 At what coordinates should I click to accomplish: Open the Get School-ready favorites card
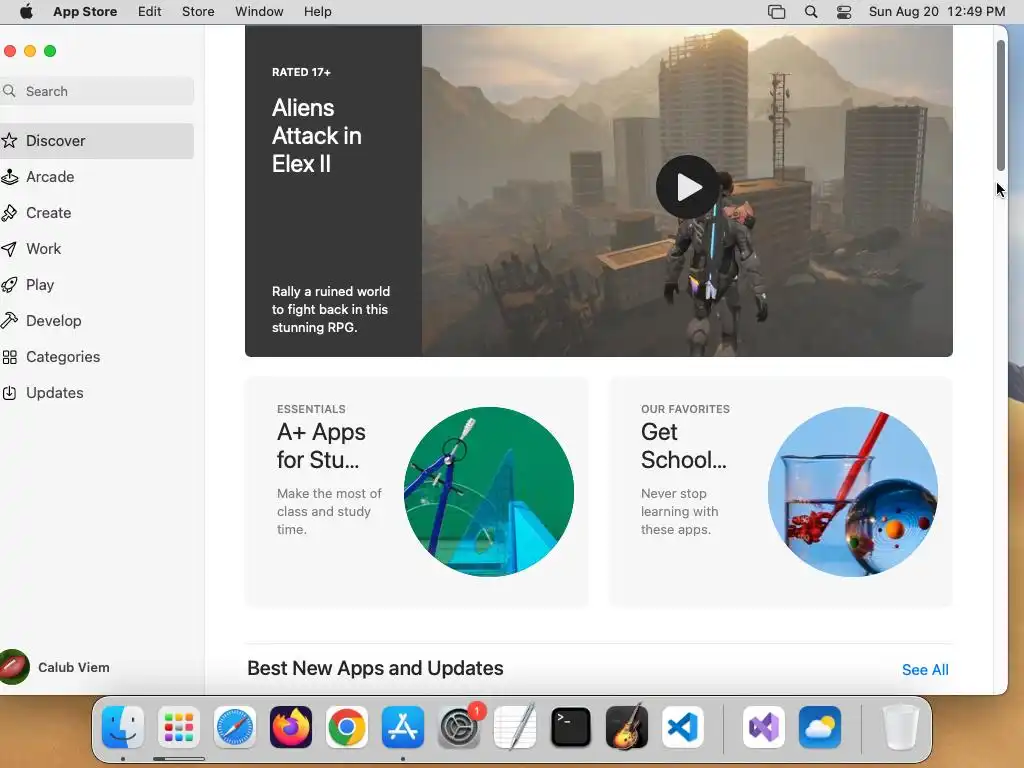point(780,492)
